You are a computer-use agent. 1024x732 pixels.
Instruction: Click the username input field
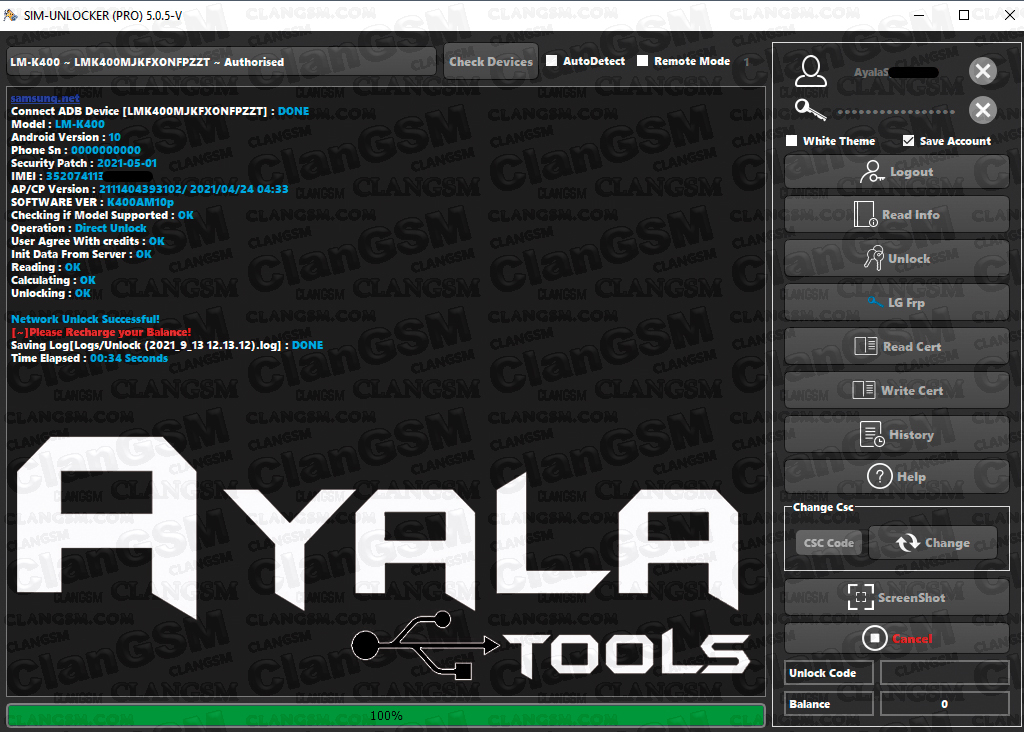pyautogui.click(x=896, y=72)
